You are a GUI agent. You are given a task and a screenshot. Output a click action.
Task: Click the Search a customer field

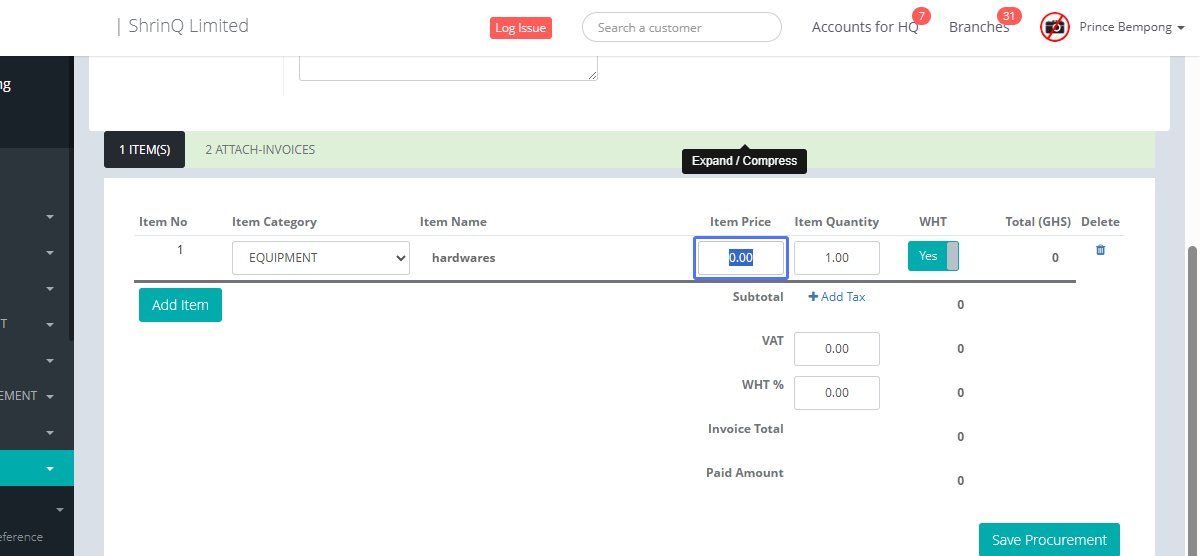pyautogui.click(x=681, y=28)
